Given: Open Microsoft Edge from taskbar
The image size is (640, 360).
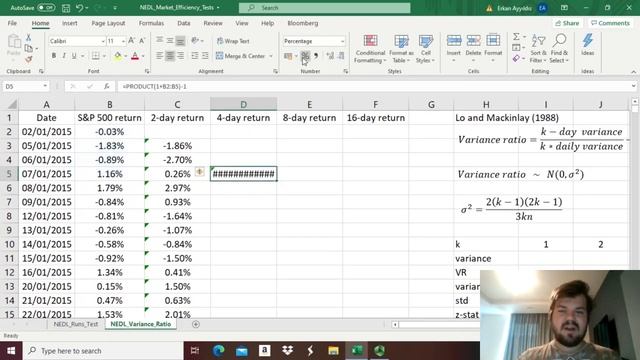Looking at the screenshot, I should [219, 351].
